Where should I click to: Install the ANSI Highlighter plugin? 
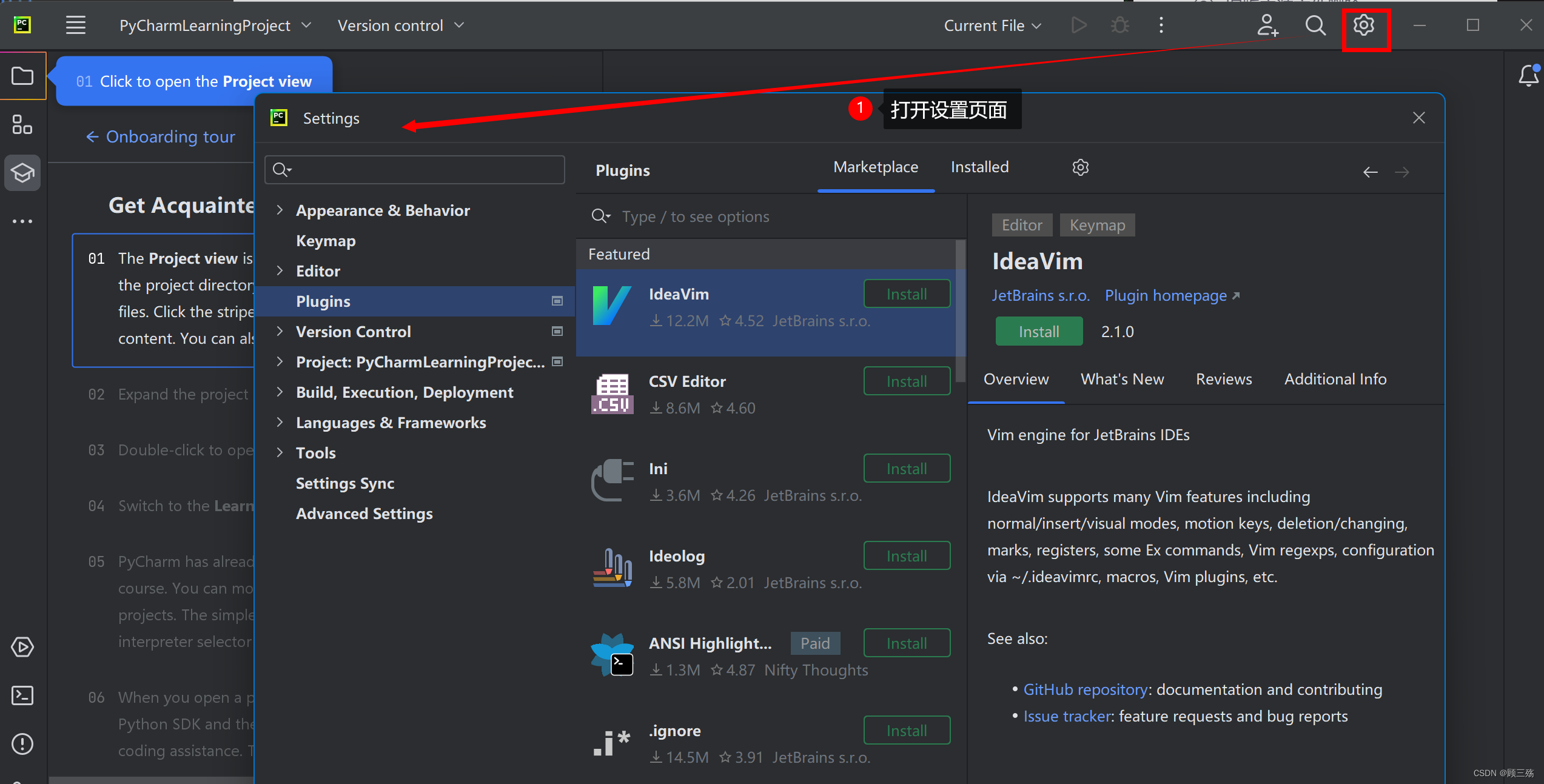[x=907, y=643]
